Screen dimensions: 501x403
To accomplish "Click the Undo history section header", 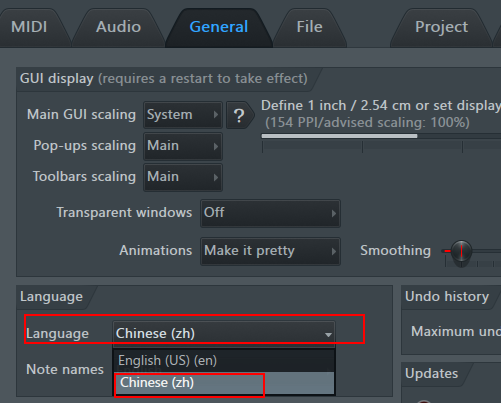I will coord(447,297).
